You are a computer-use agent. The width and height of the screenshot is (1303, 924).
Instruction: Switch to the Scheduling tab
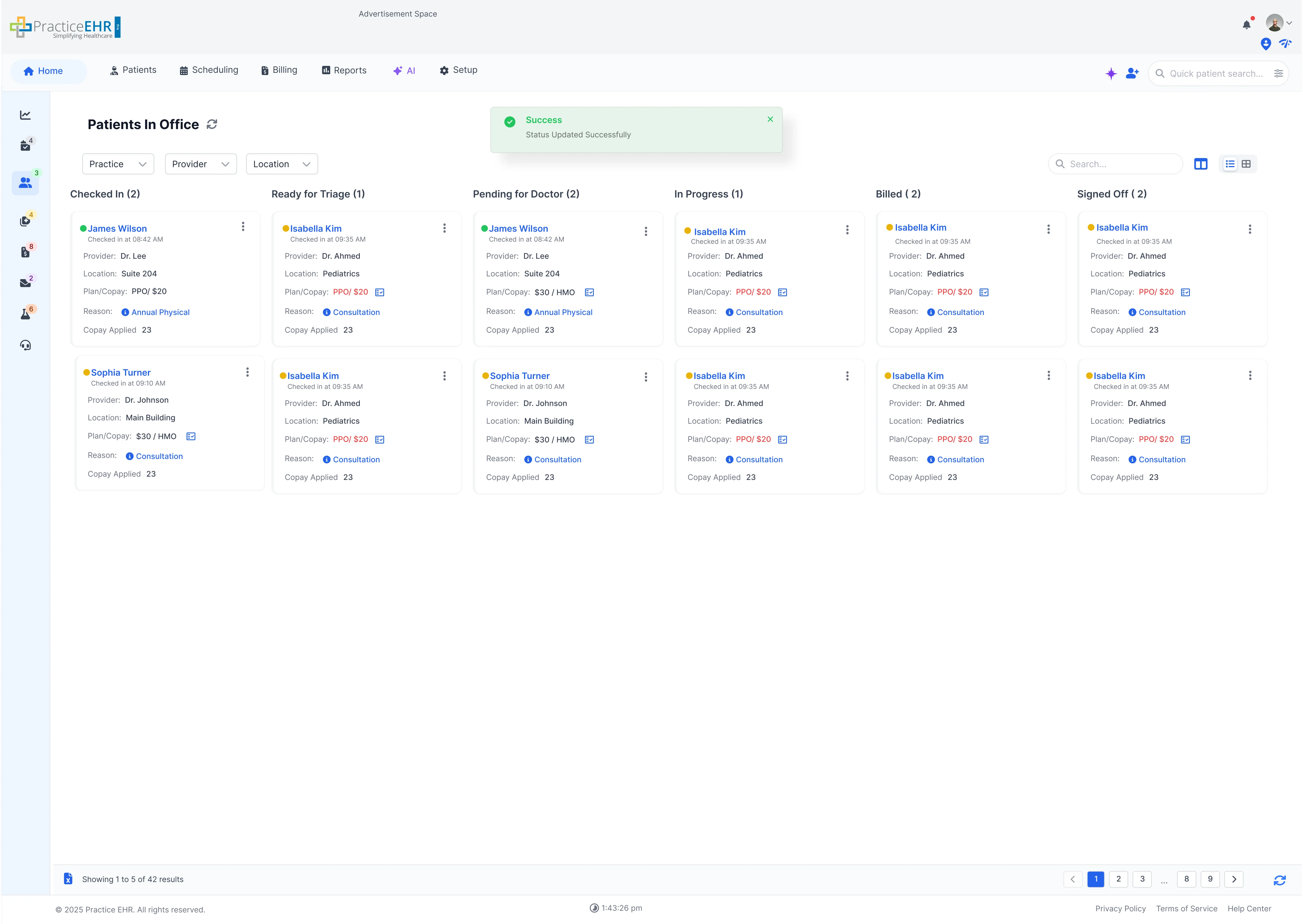coord(209,70)
